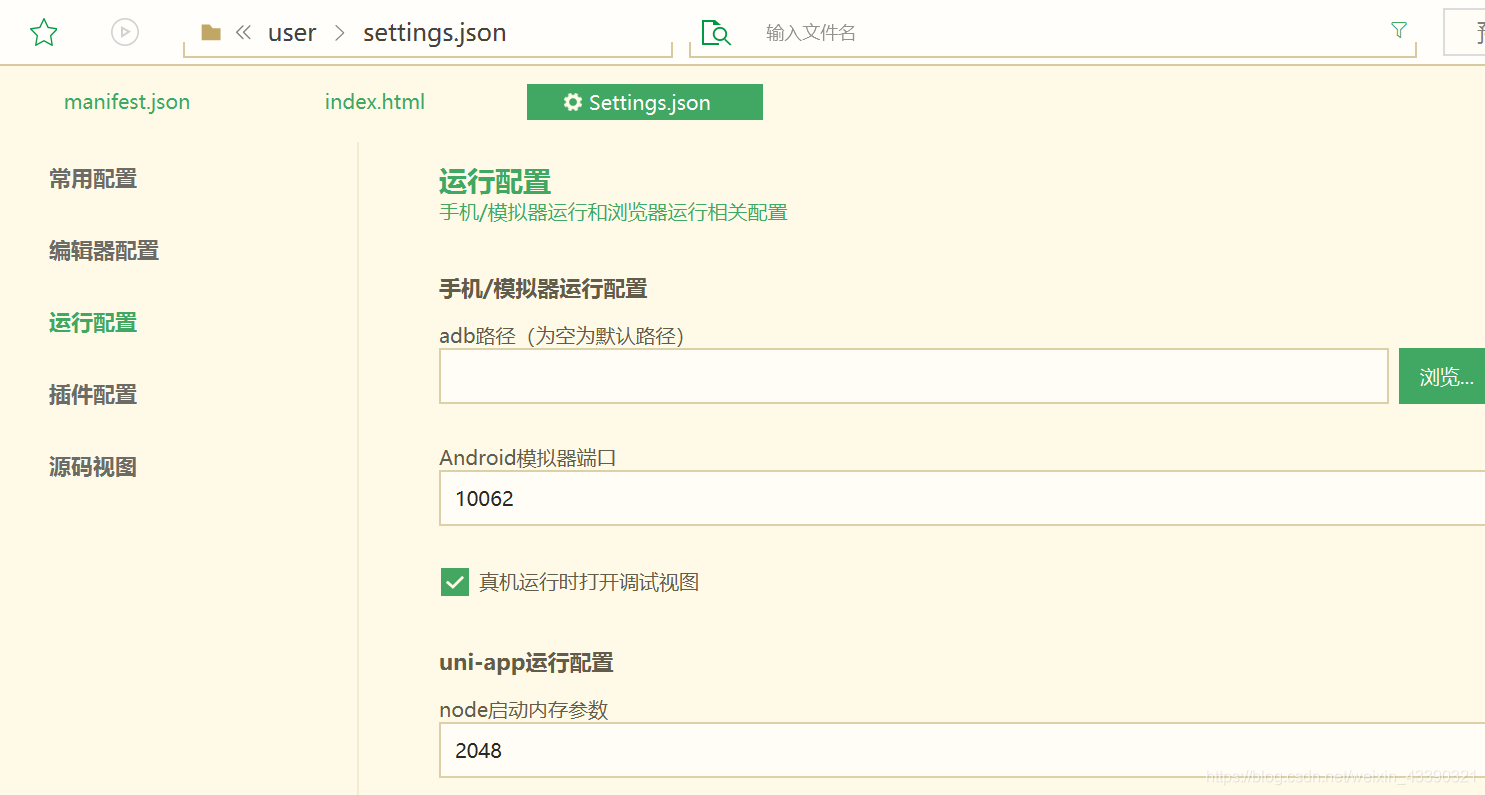Click the folder icon in breadcrumb
Image resolution: width=1485 pixels, height=795 pixels.
pos(211,33)
